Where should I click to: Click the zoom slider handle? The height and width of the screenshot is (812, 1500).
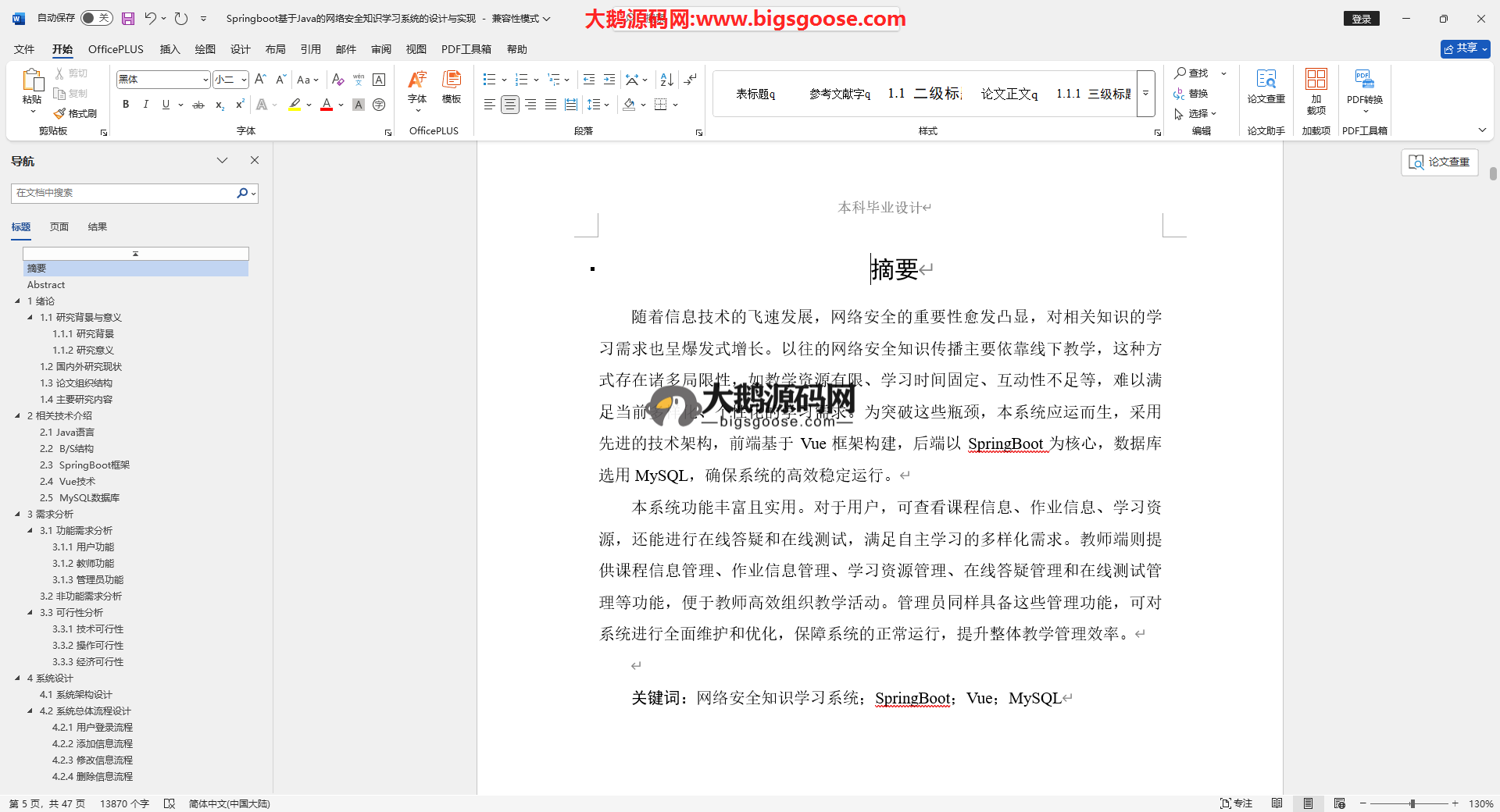(1412, 803)
